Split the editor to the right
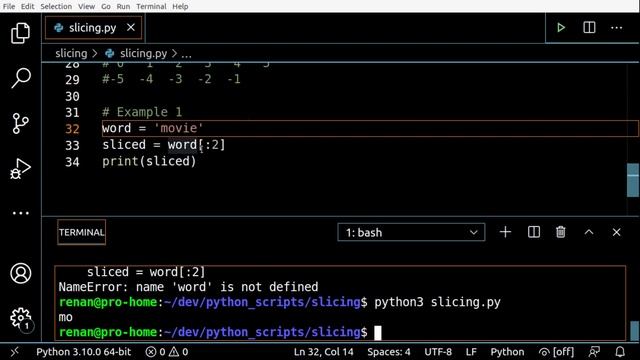The image size is (640, 360). 589,28
